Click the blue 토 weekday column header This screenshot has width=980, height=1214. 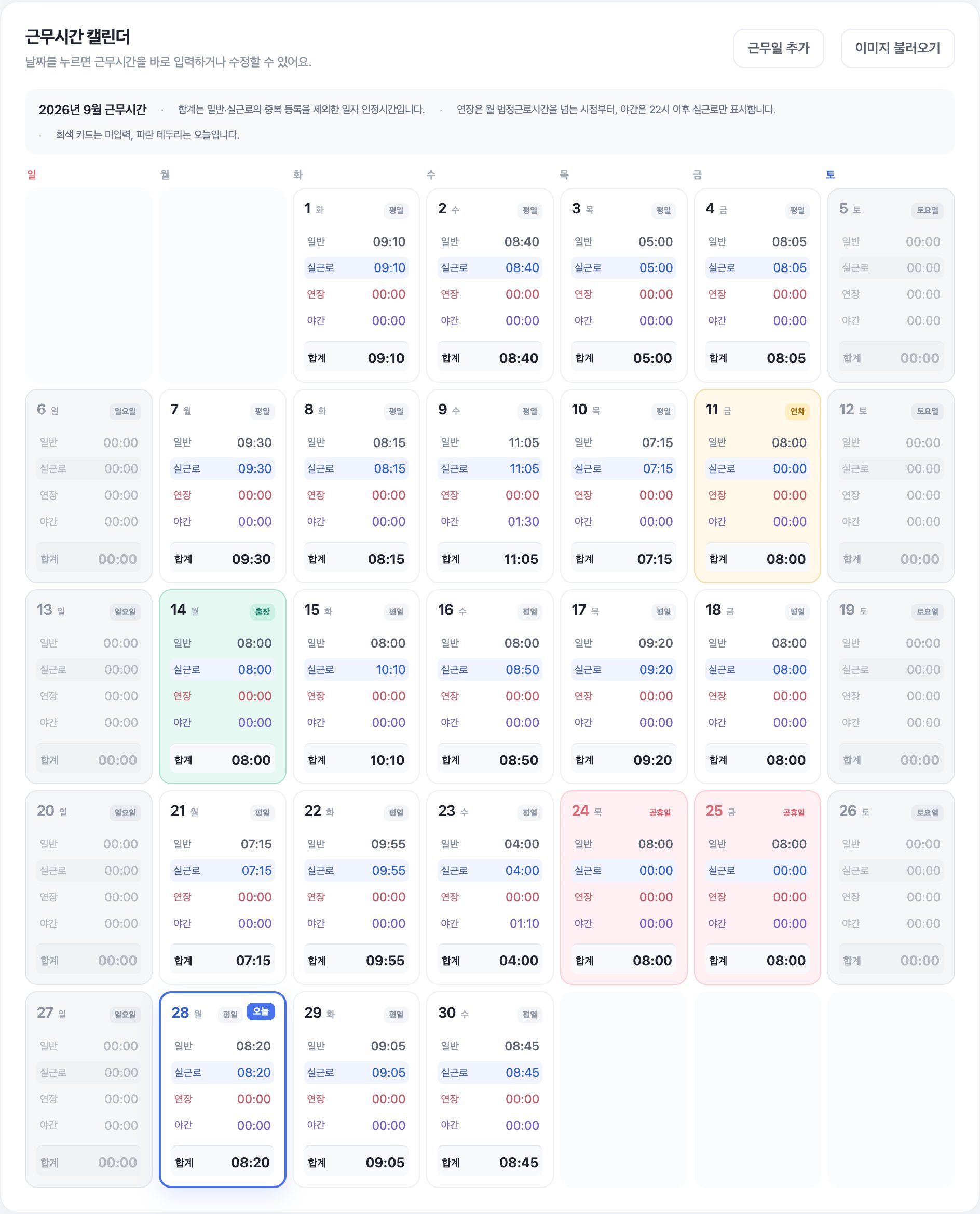click(831, 174)
